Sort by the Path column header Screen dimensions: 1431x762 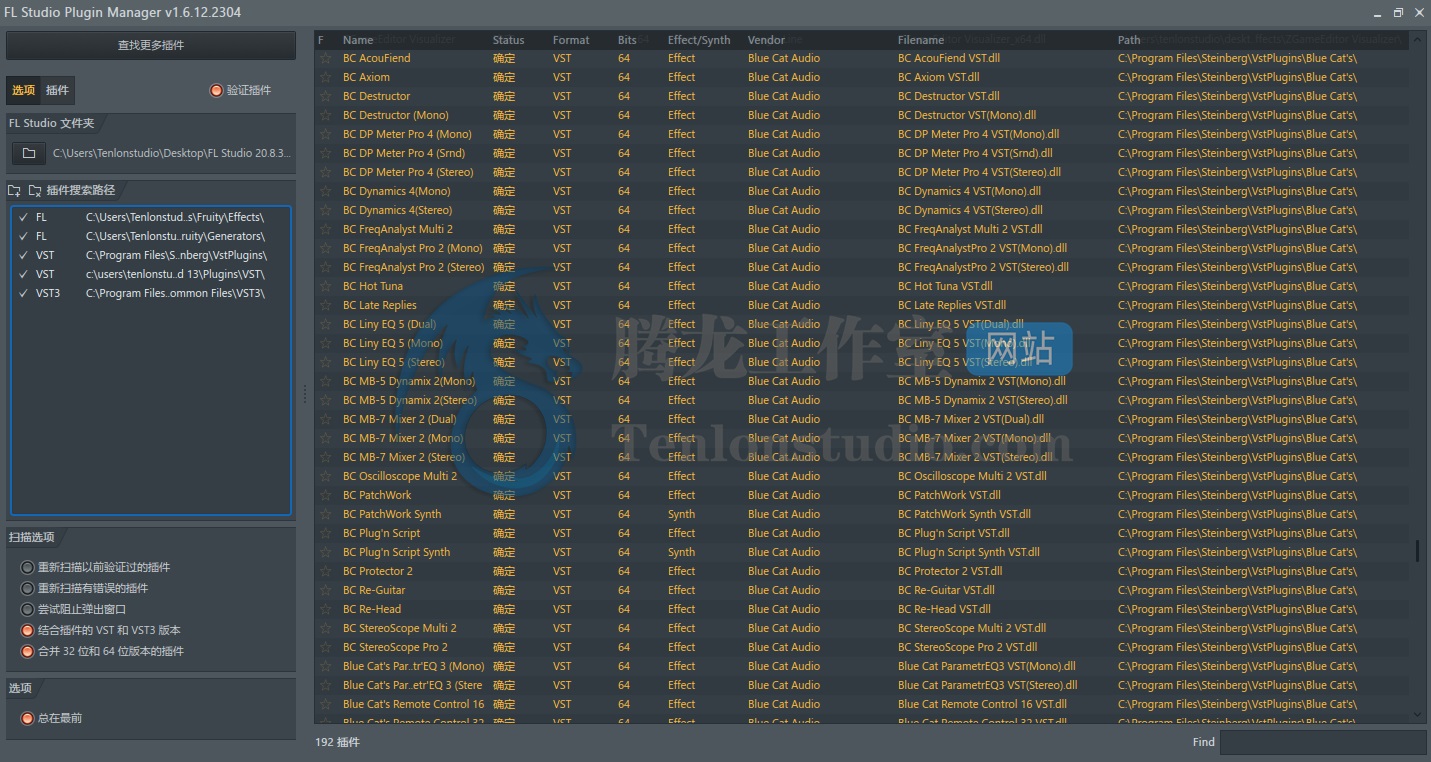(1129, 40)
